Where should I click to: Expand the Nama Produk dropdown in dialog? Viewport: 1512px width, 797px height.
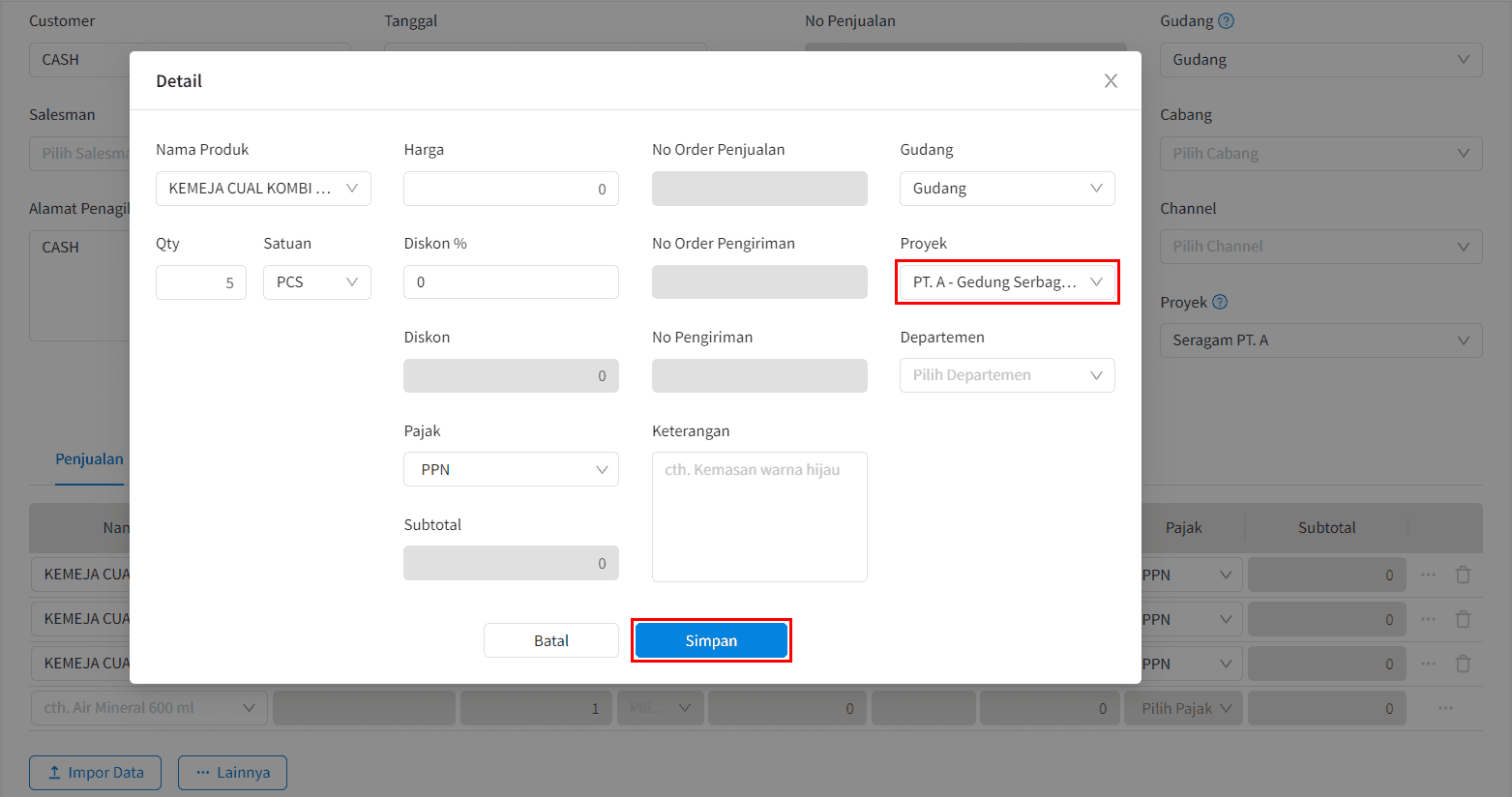[263, 189]
